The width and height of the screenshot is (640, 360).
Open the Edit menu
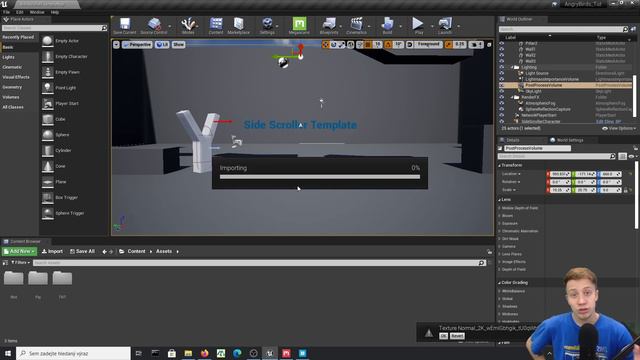(x=20, y=12)
